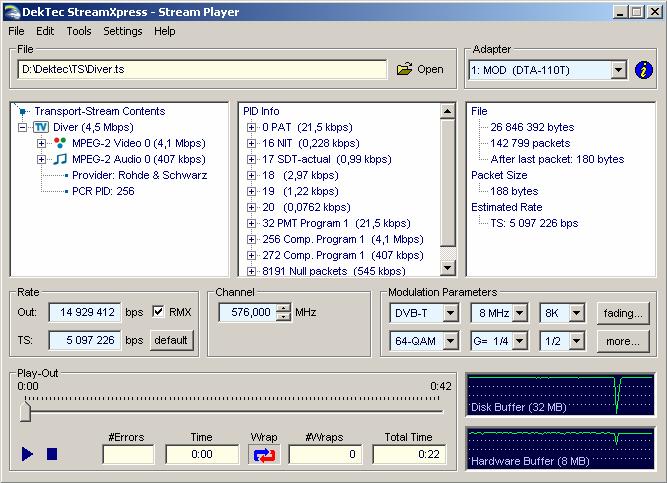Expand the 8191 Null packets entry

(x=251, y=271)
